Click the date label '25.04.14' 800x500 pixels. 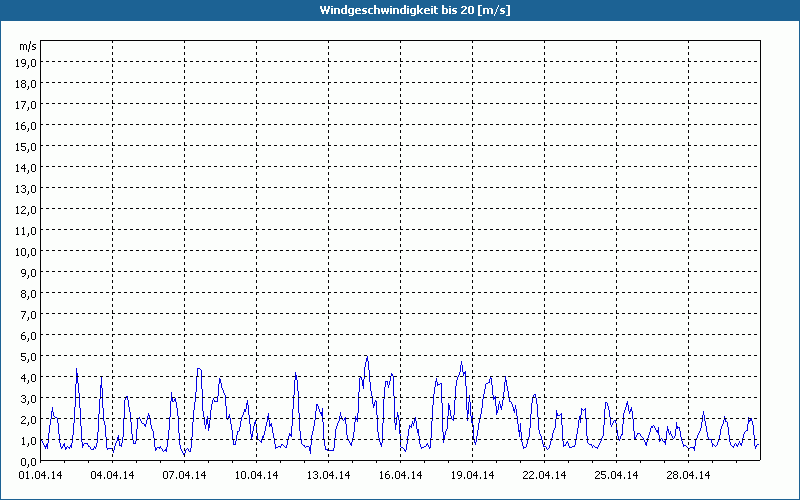(616, 476)
